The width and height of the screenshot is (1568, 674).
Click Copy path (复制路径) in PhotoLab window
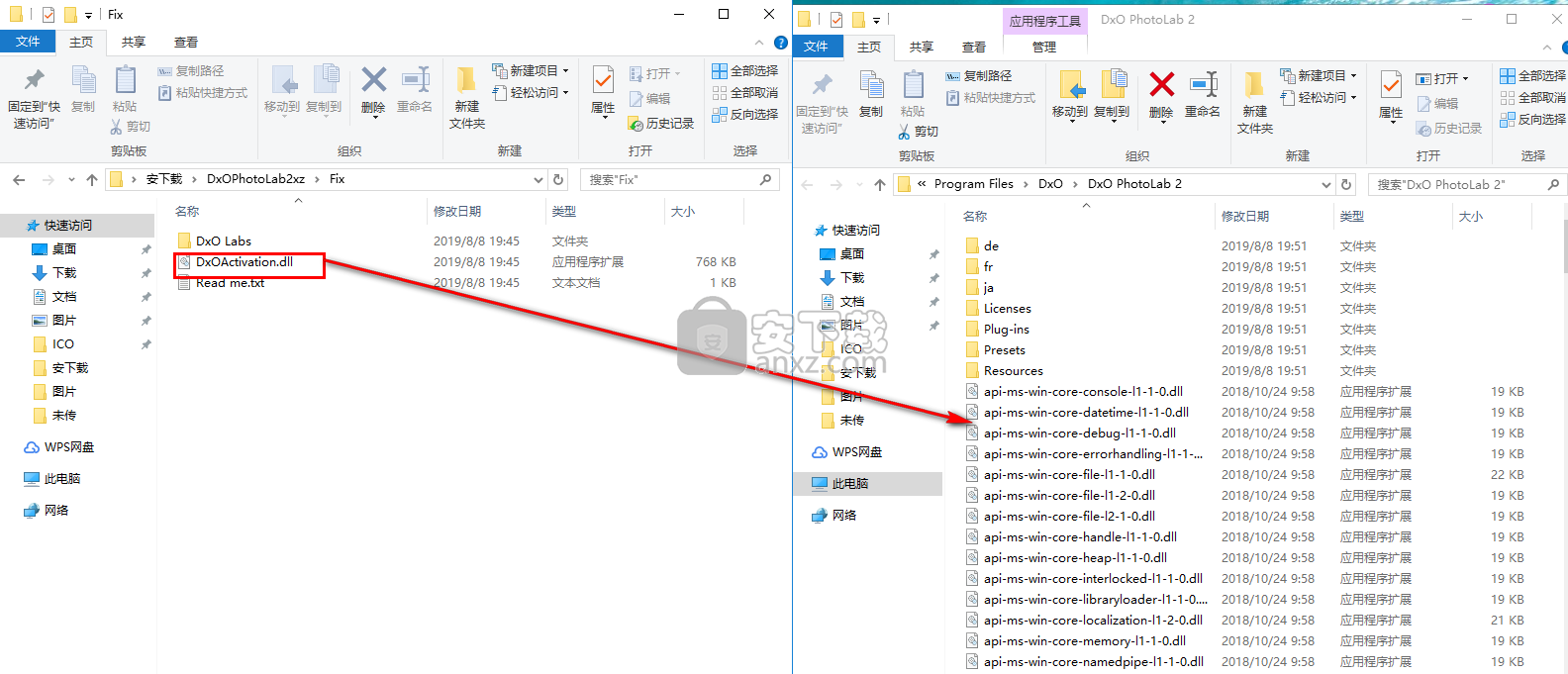tap(979, 76)
